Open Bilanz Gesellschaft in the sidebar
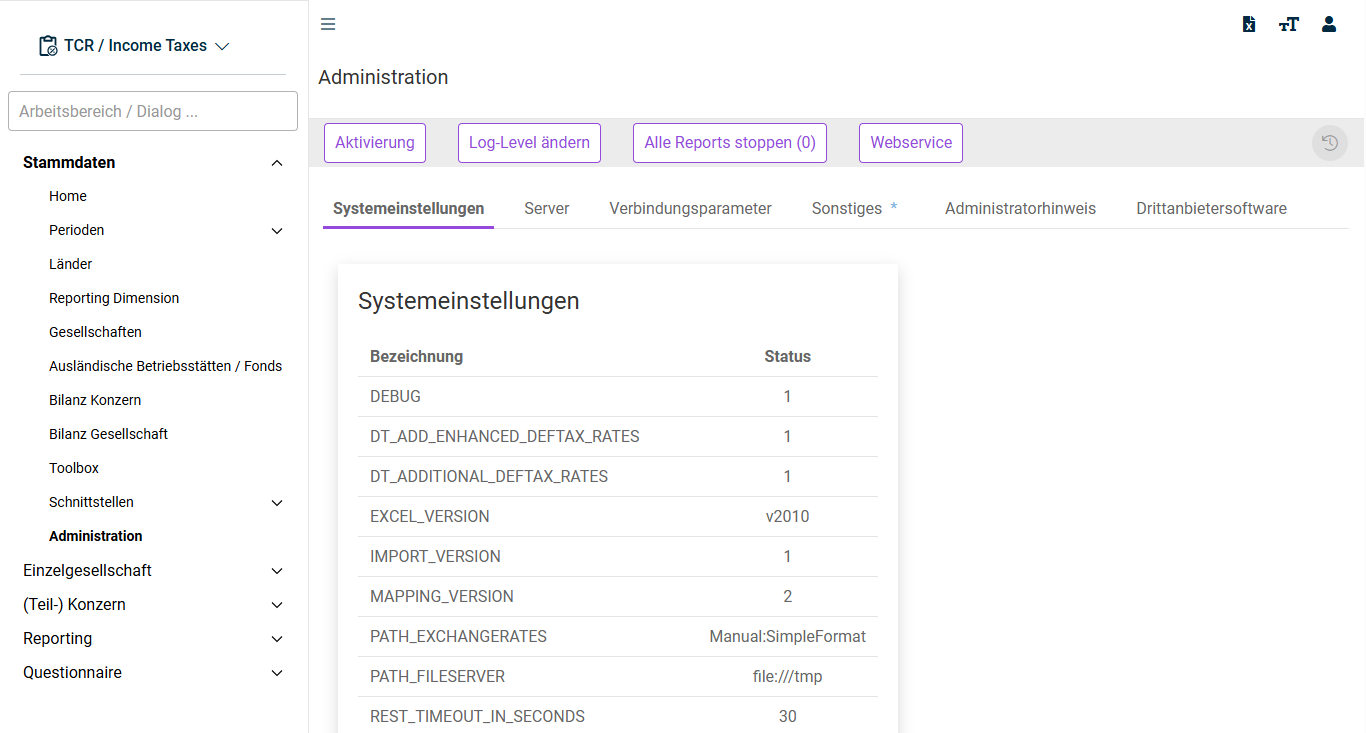Screen dimensions: 1366x733 (108, 435)
